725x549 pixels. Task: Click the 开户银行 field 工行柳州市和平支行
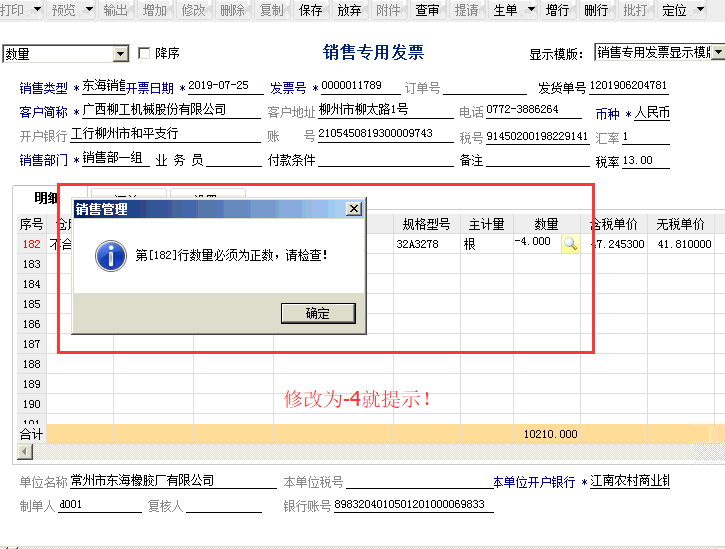coord(166,134)
